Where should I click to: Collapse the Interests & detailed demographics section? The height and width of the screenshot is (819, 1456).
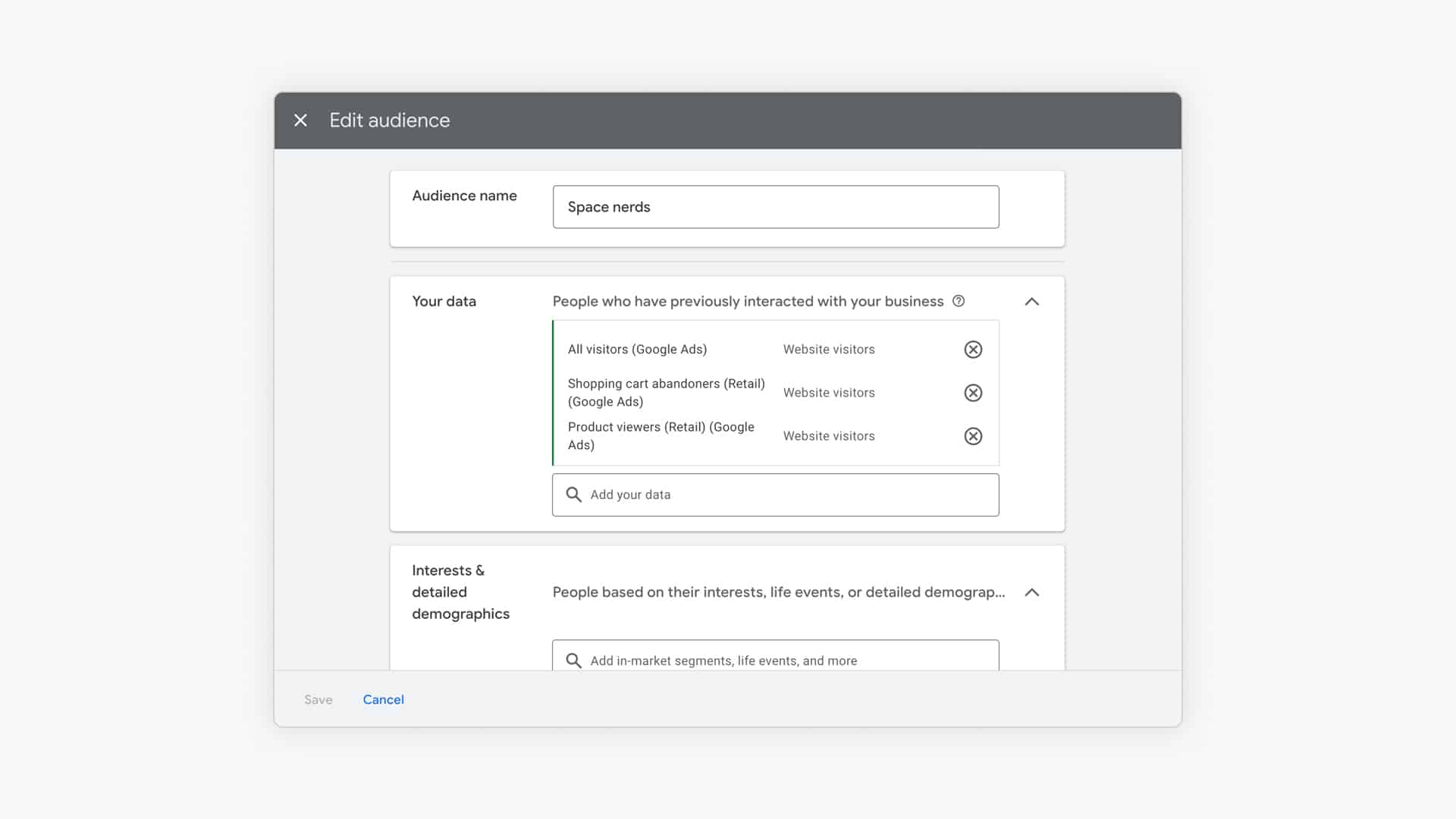(x=1032, y=592)
